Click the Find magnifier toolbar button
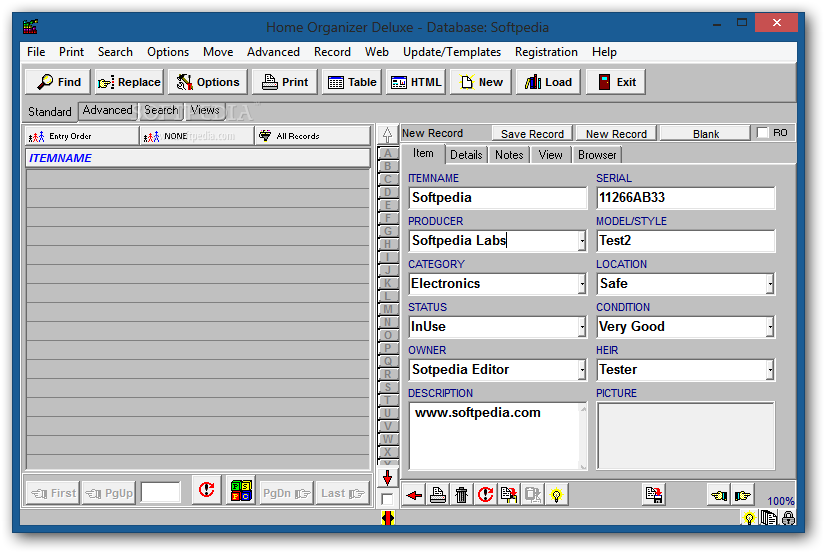The image size is (825, 553). [58, 82]
